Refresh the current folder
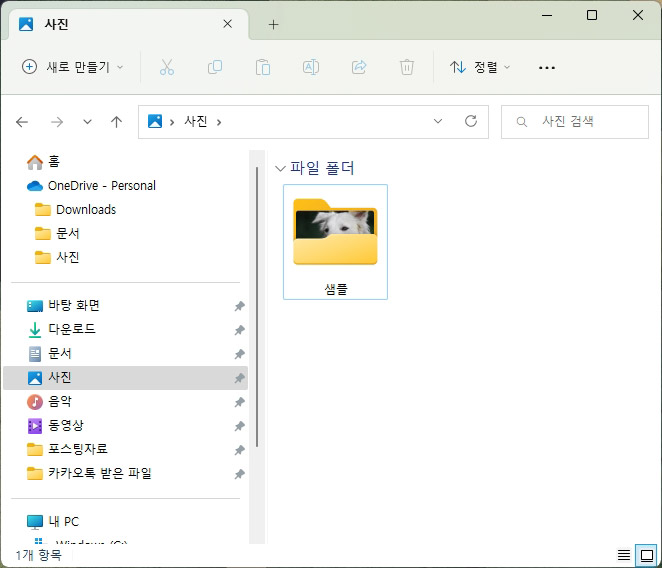 click(471, 121)
